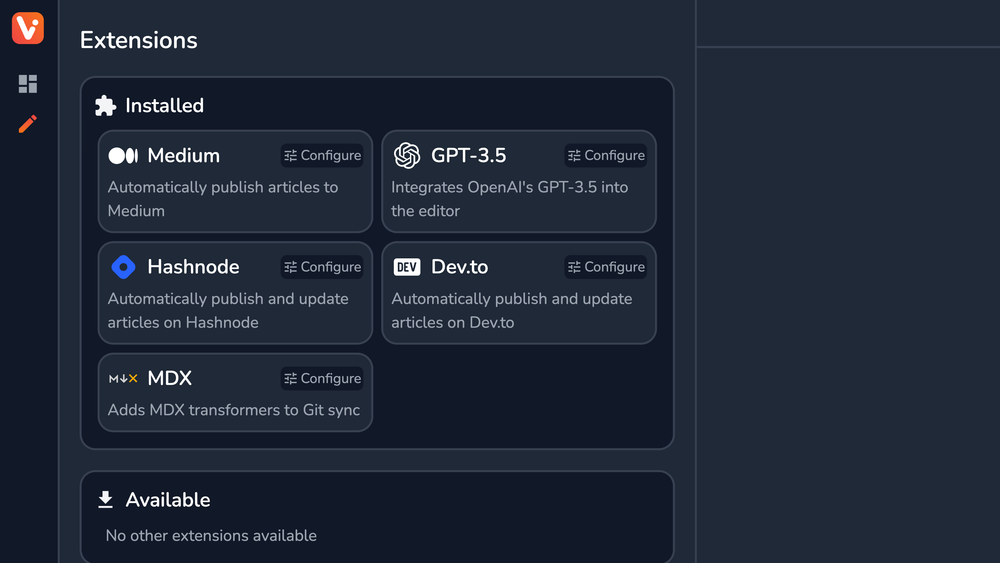Click the Vrite logo icon
The width and height of the screenshot is (1000, 563).
coord(27,28)
